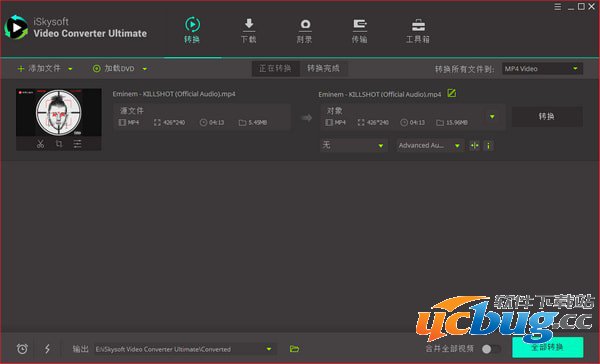
Task: Expand the 加载DVD dropdown arrow
Action: tap(145, 69)
